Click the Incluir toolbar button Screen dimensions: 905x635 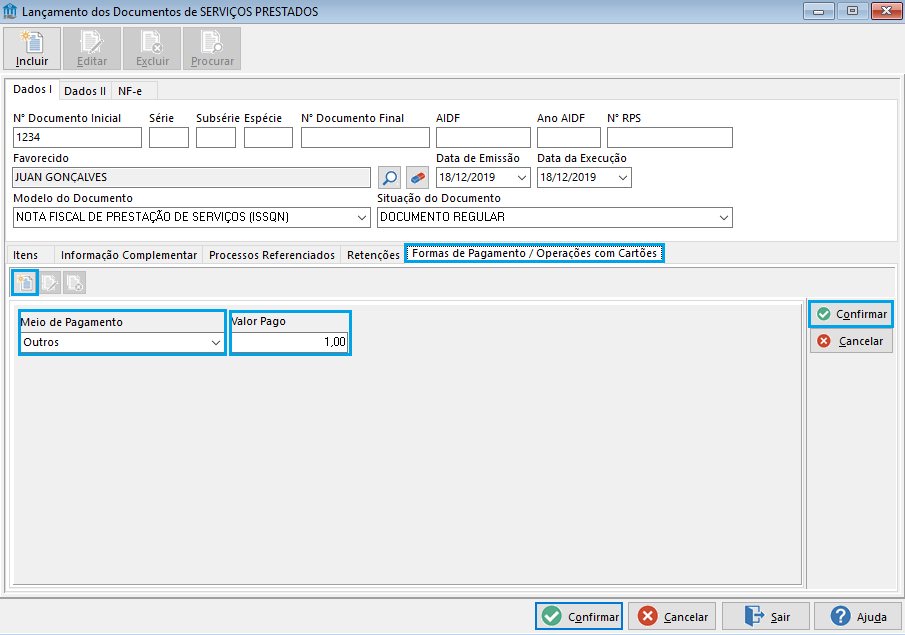point(32,48)
